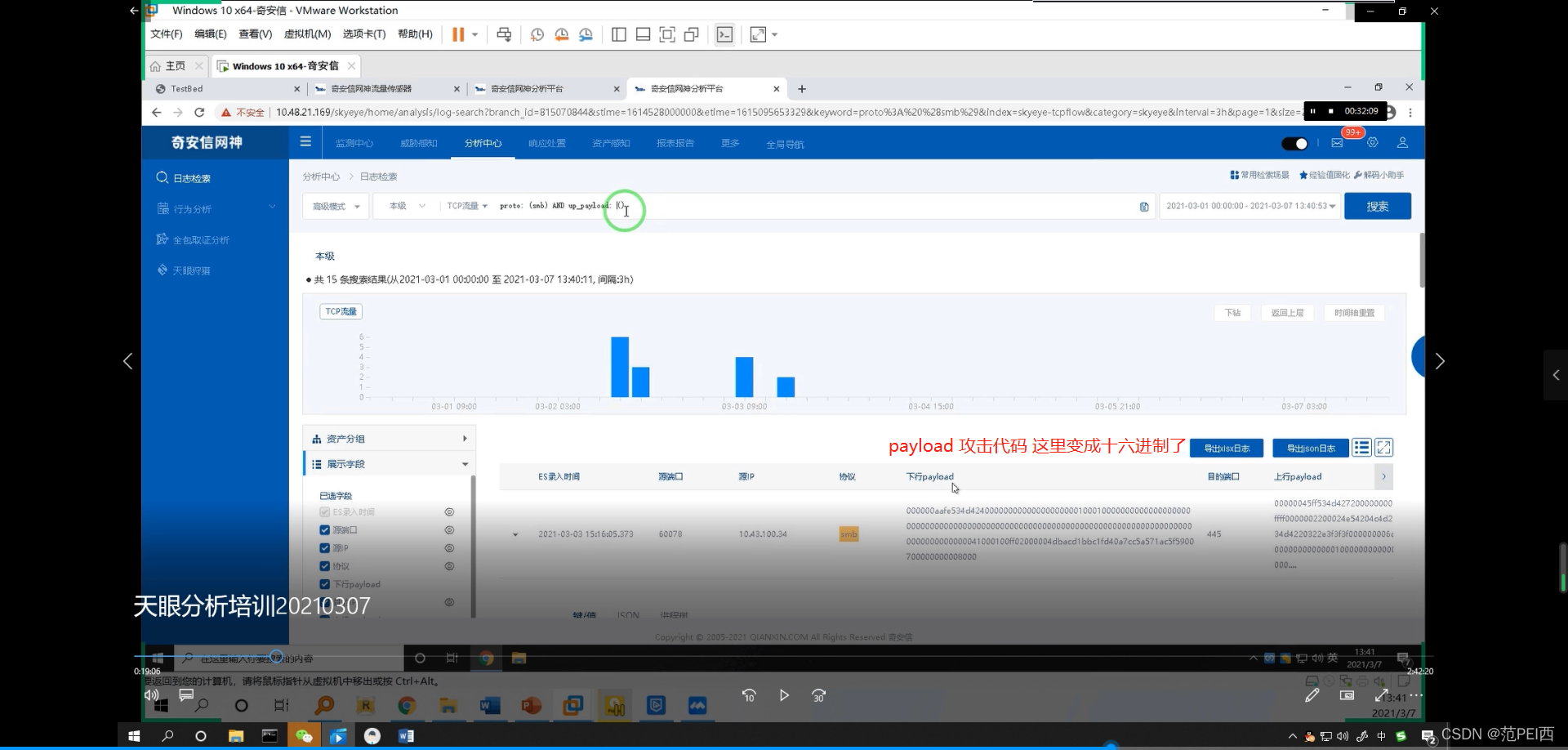Click VMware send Ctrl+Alt+Del icon
1568x750 pixels.
[504, 34]
